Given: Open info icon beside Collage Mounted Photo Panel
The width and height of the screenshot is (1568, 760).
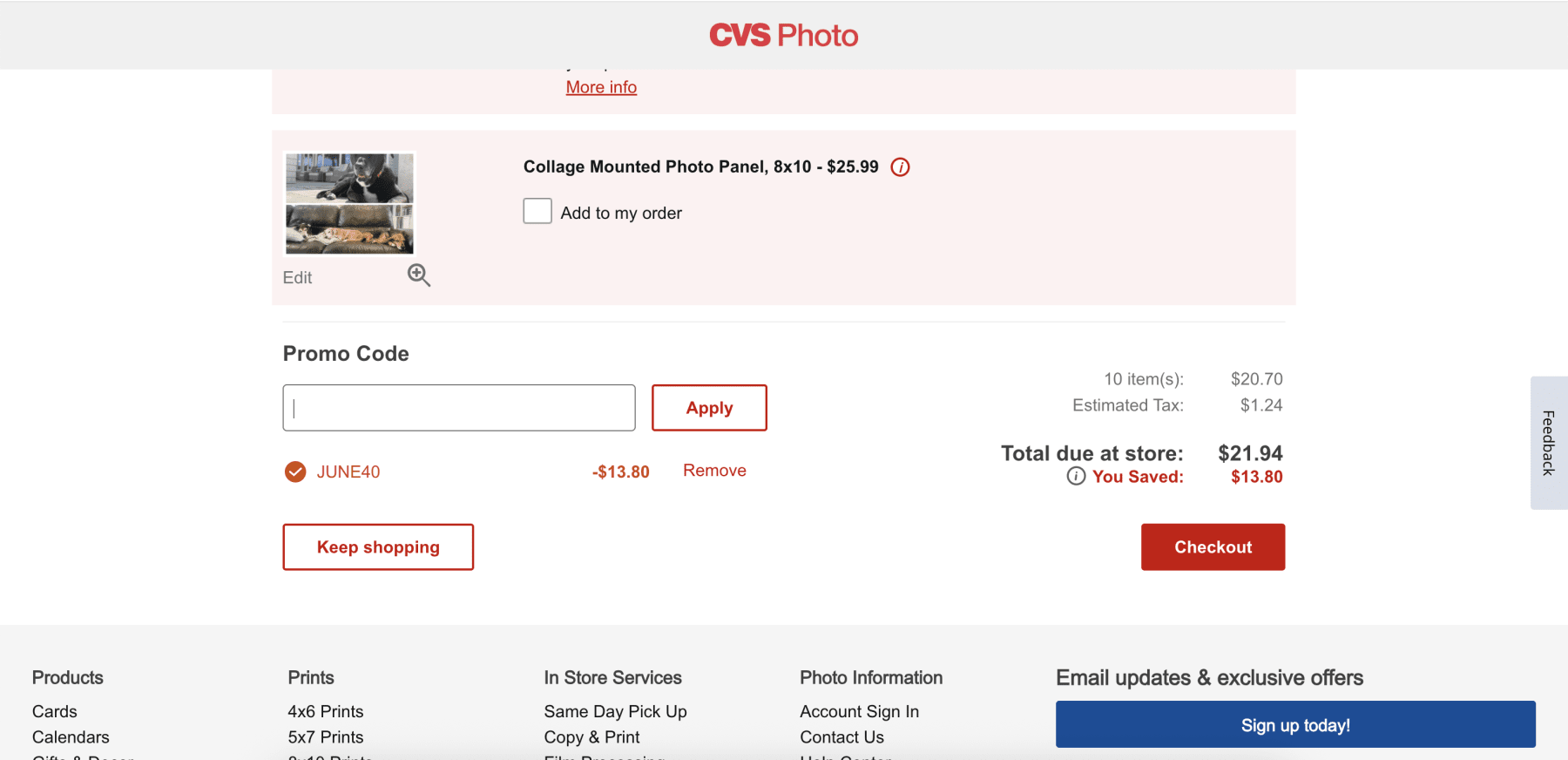Looking at the screenshot, I should pyautogui.click(x=901, y=167).
